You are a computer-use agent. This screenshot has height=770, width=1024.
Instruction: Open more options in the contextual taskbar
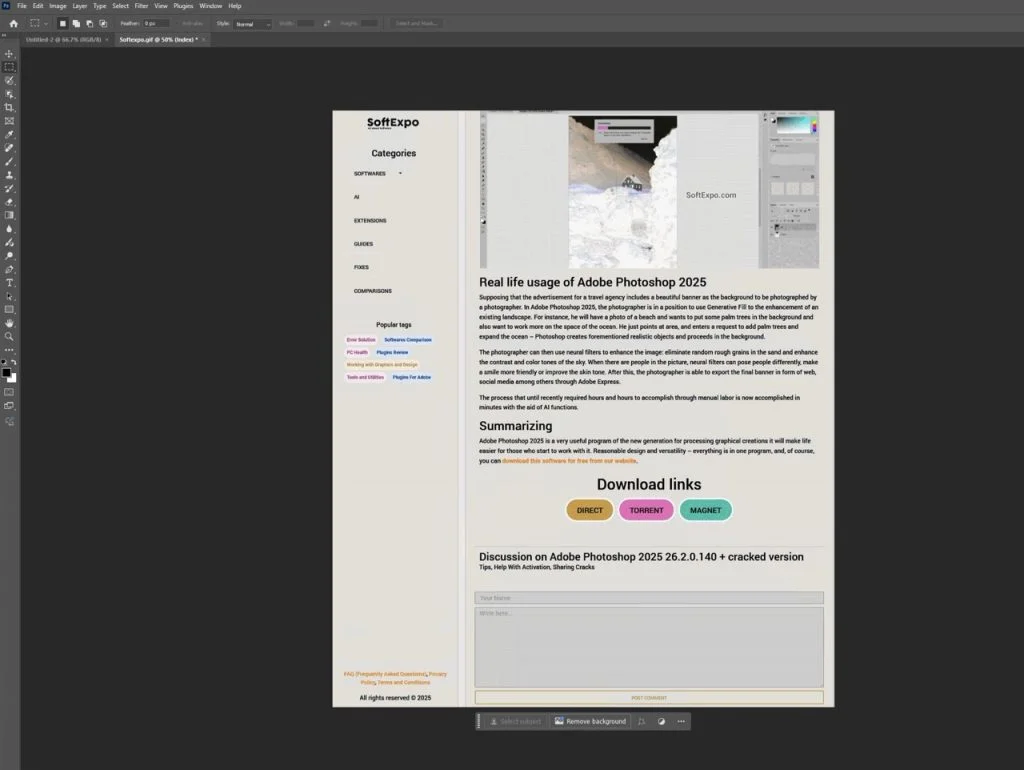681,721
